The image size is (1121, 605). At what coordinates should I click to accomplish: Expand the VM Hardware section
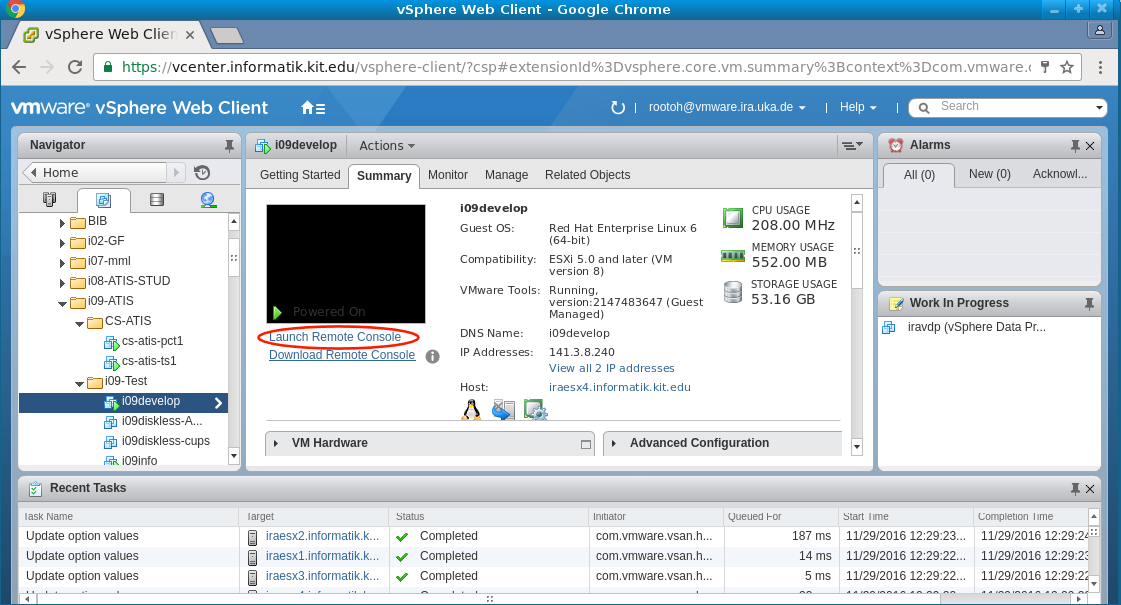pyautogui.click(x=276, y=443)
